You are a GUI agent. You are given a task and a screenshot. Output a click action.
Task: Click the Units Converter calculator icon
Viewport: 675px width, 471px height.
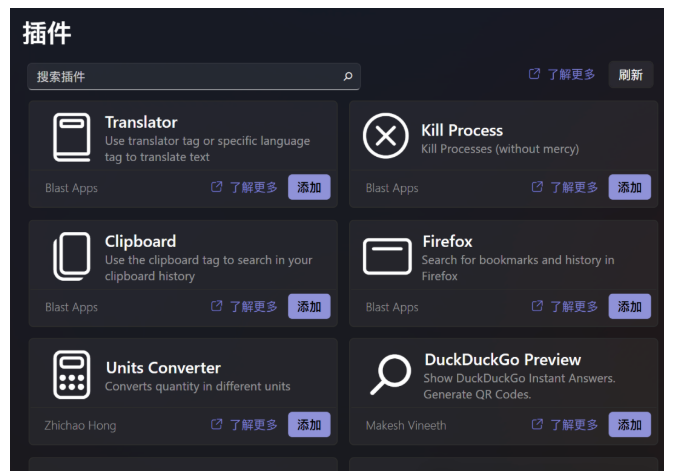pyautogui.click(x=72, y=375)
